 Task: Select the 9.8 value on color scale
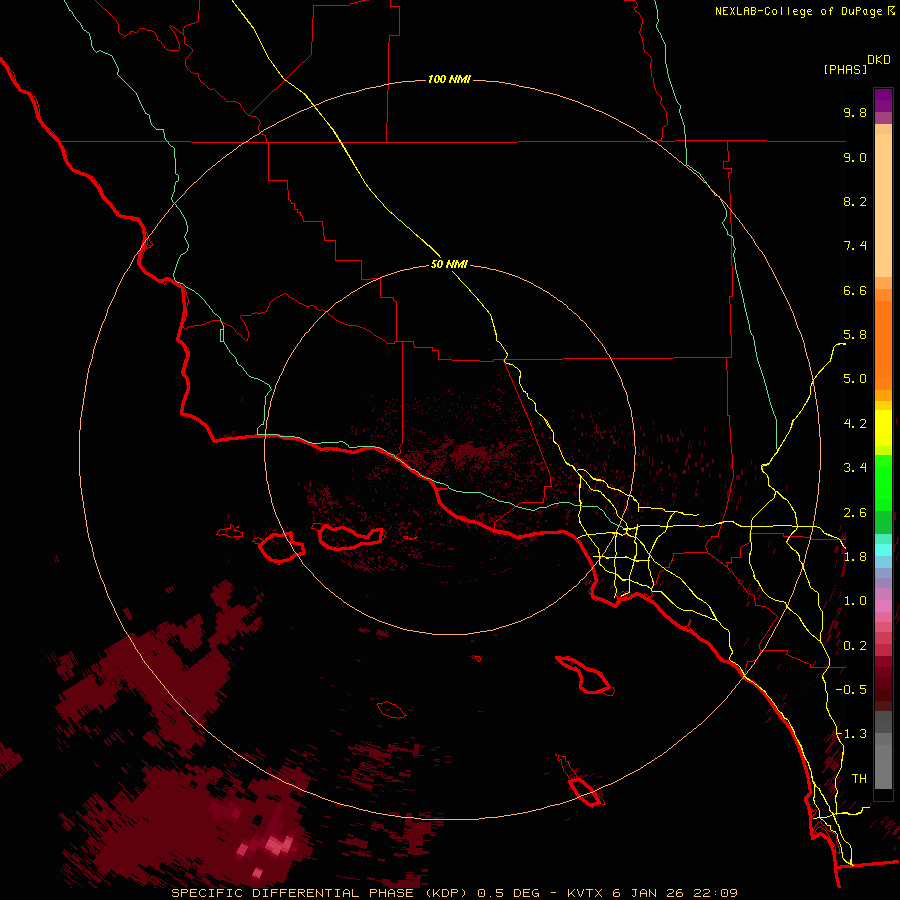[855, 112]
